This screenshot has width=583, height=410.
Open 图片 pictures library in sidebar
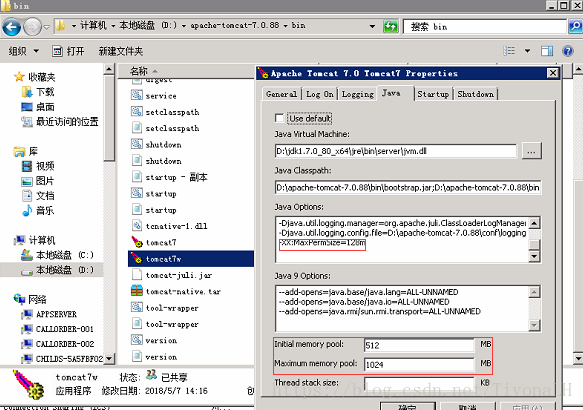point(38,181)
